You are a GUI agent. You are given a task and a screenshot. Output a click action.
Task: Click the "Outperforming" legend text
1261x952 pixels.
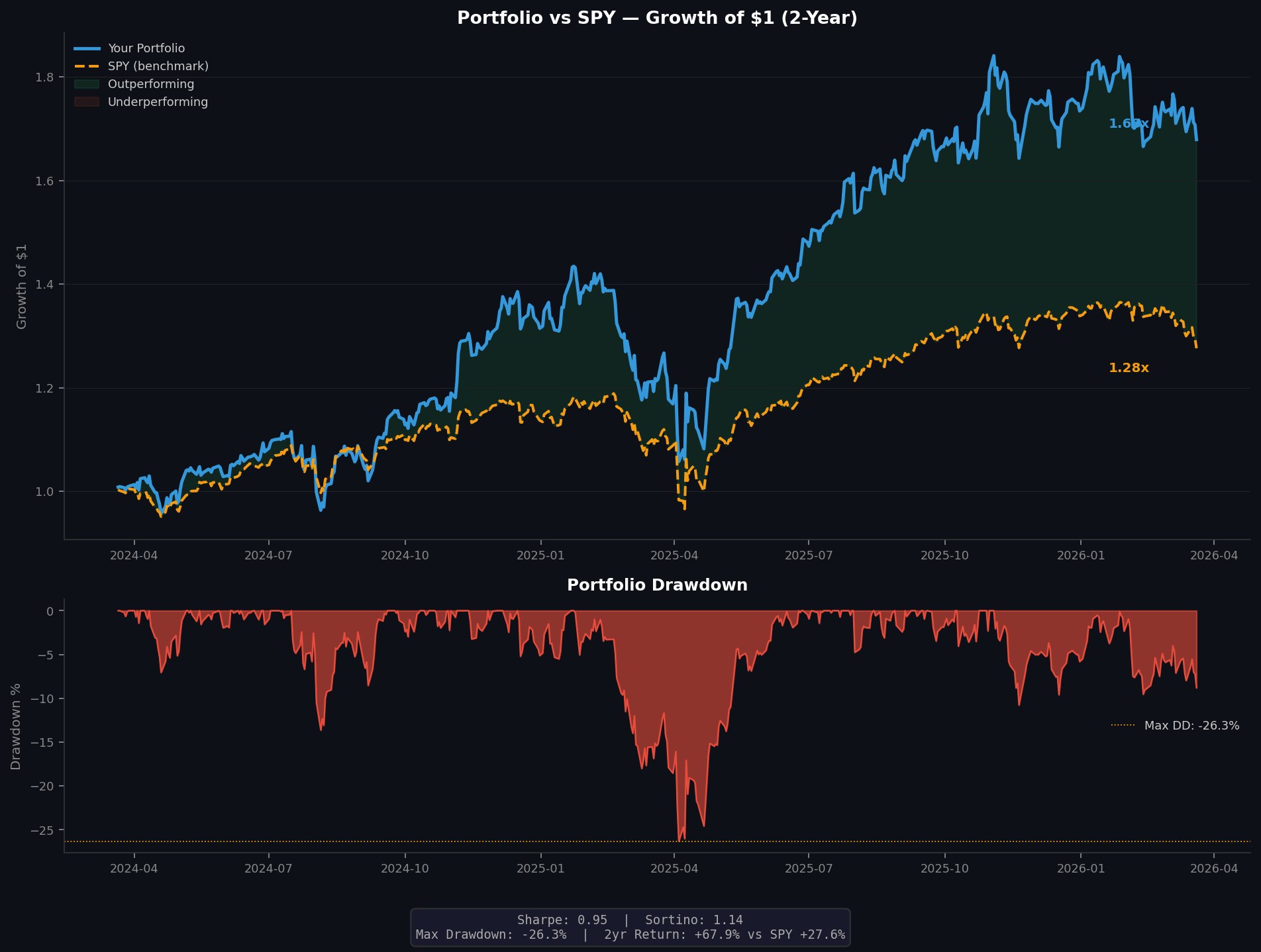pyautogui.click(x=151, y=84)
